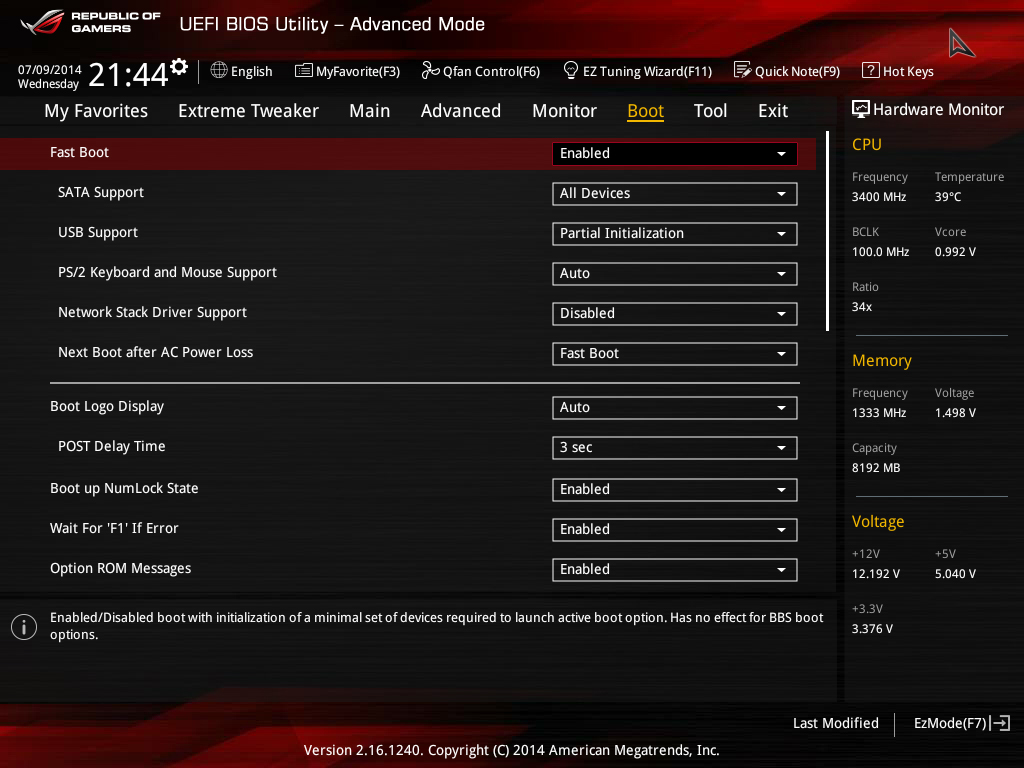The width and height of the screenshot is (1024, 768).
Task: Open Quick Note notepad icon
Action: (x=743, y=70)
